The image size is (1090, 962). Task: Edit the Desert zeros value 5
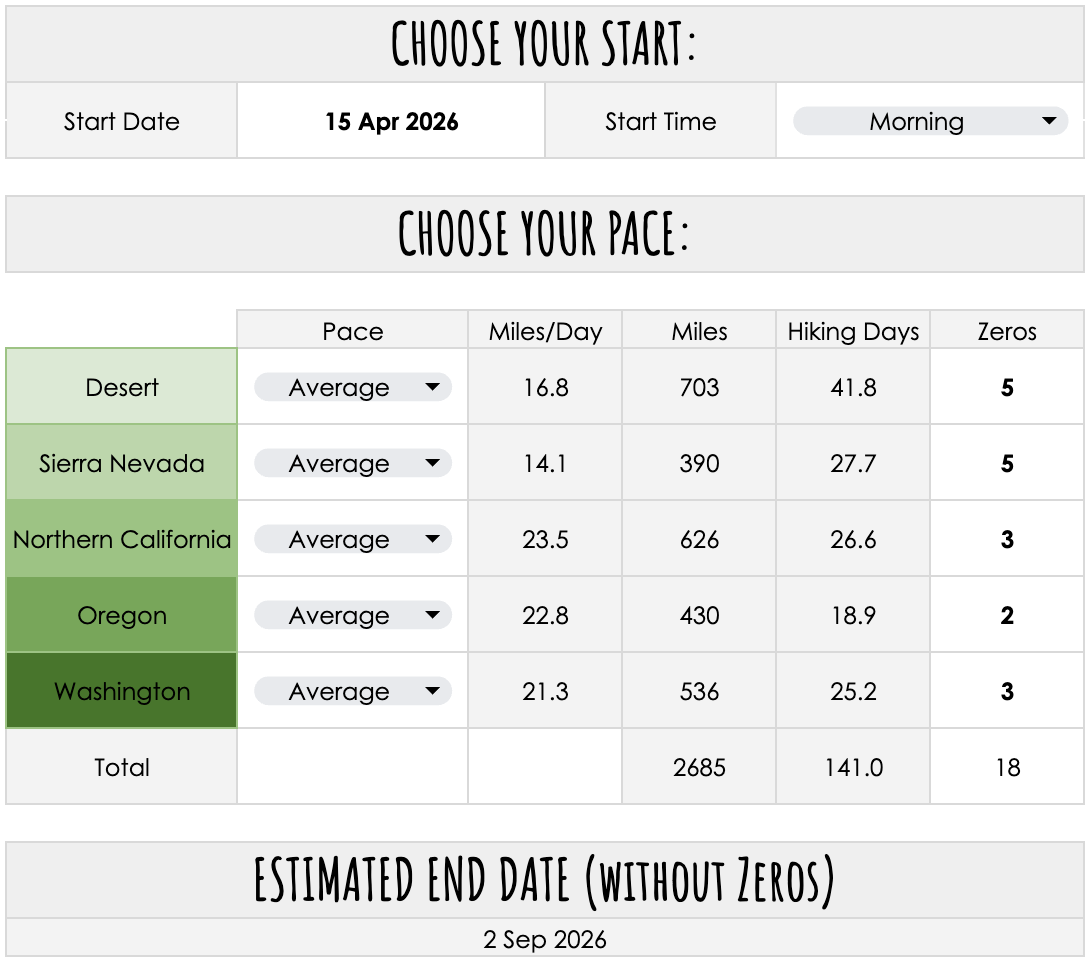coord(1007,387)
